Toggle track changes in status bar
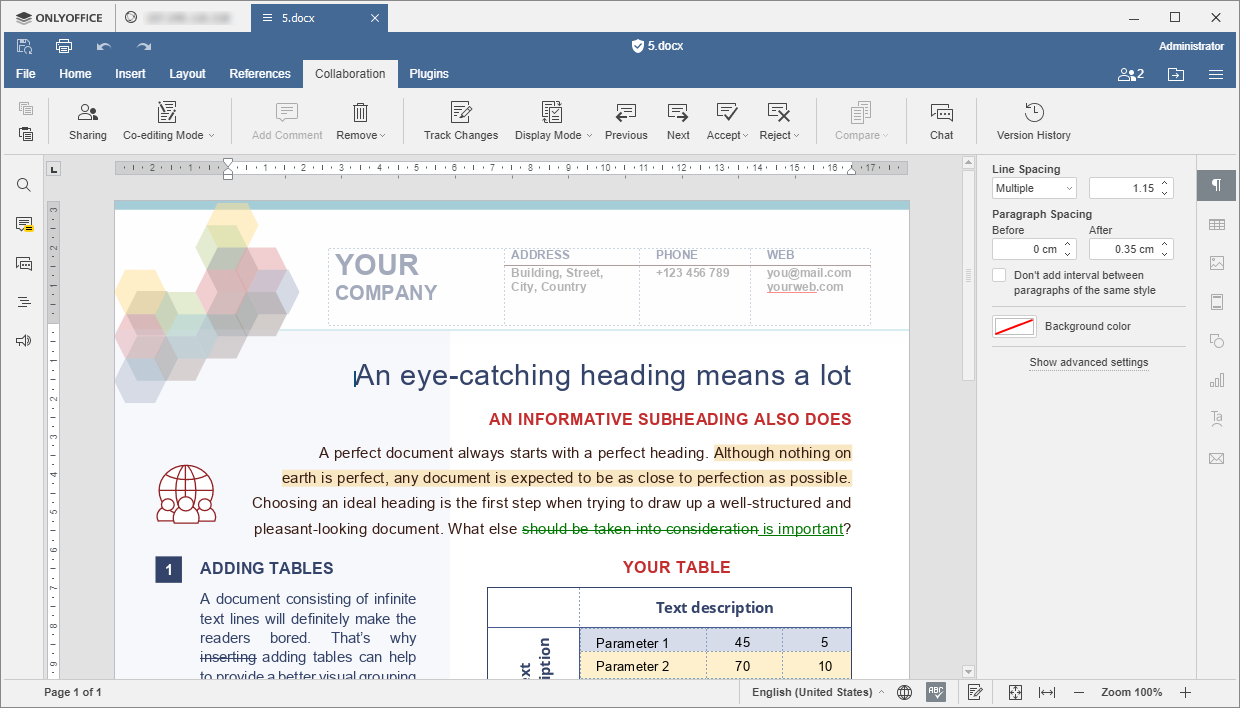Viewport: 1240px width, 708px height. [975, 692]
